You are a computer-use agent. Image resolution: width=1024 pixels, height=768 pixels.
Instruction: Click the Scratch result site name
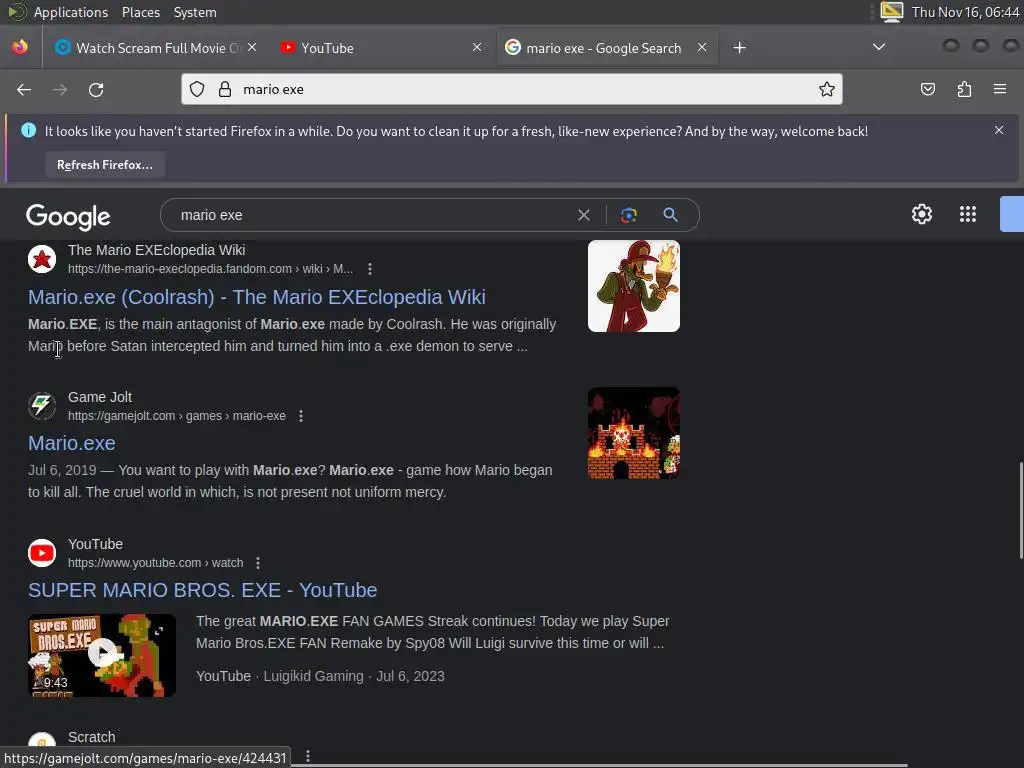click(x=91, y=737)
